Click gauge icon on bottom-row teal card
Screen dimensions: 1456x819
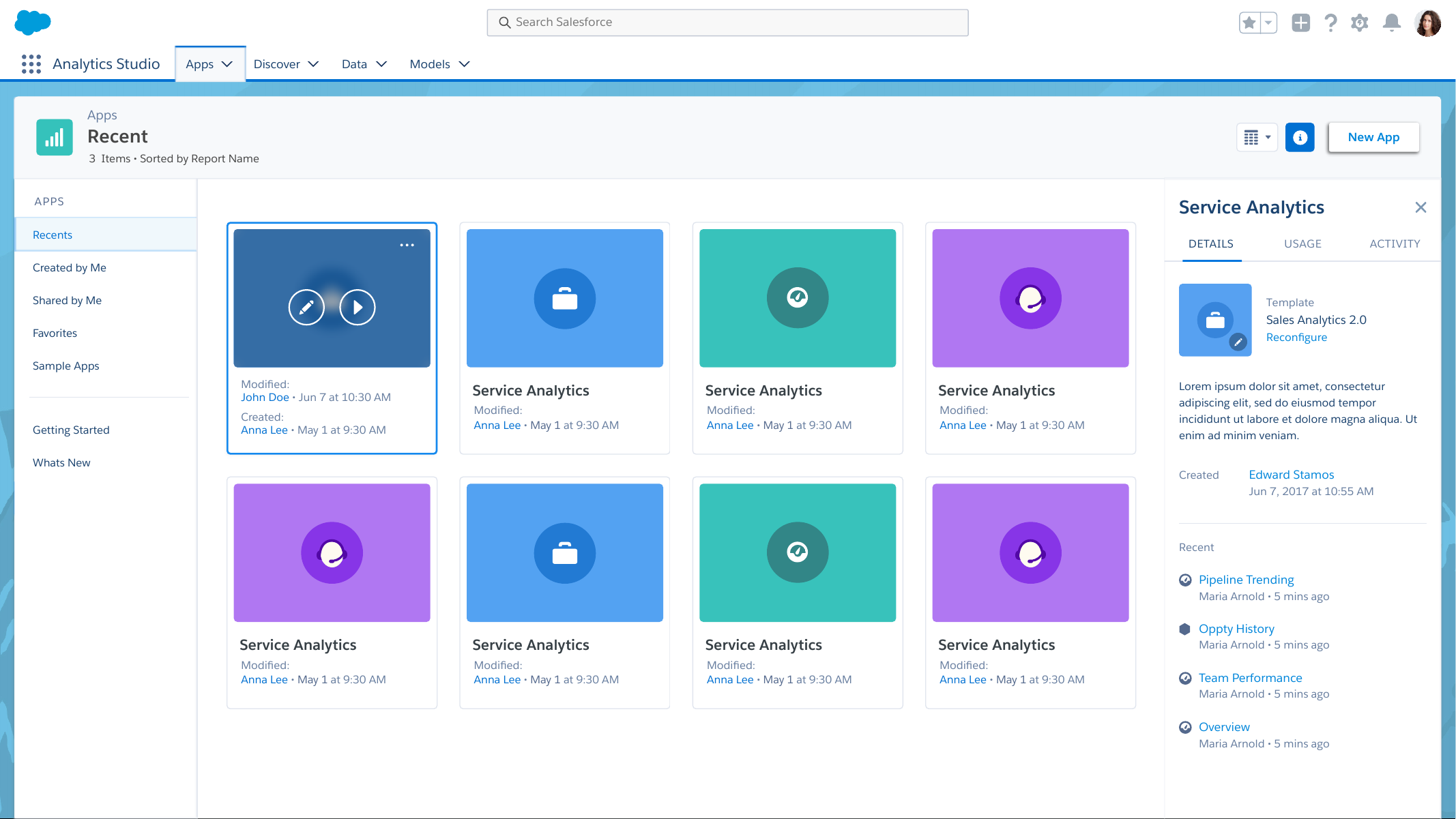point(798,552)
